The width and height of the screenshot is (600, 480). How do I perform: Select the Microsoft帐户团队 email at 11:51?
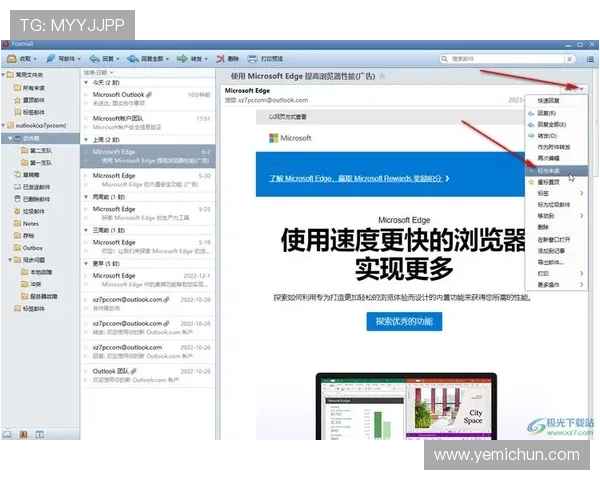pos(148,123)
